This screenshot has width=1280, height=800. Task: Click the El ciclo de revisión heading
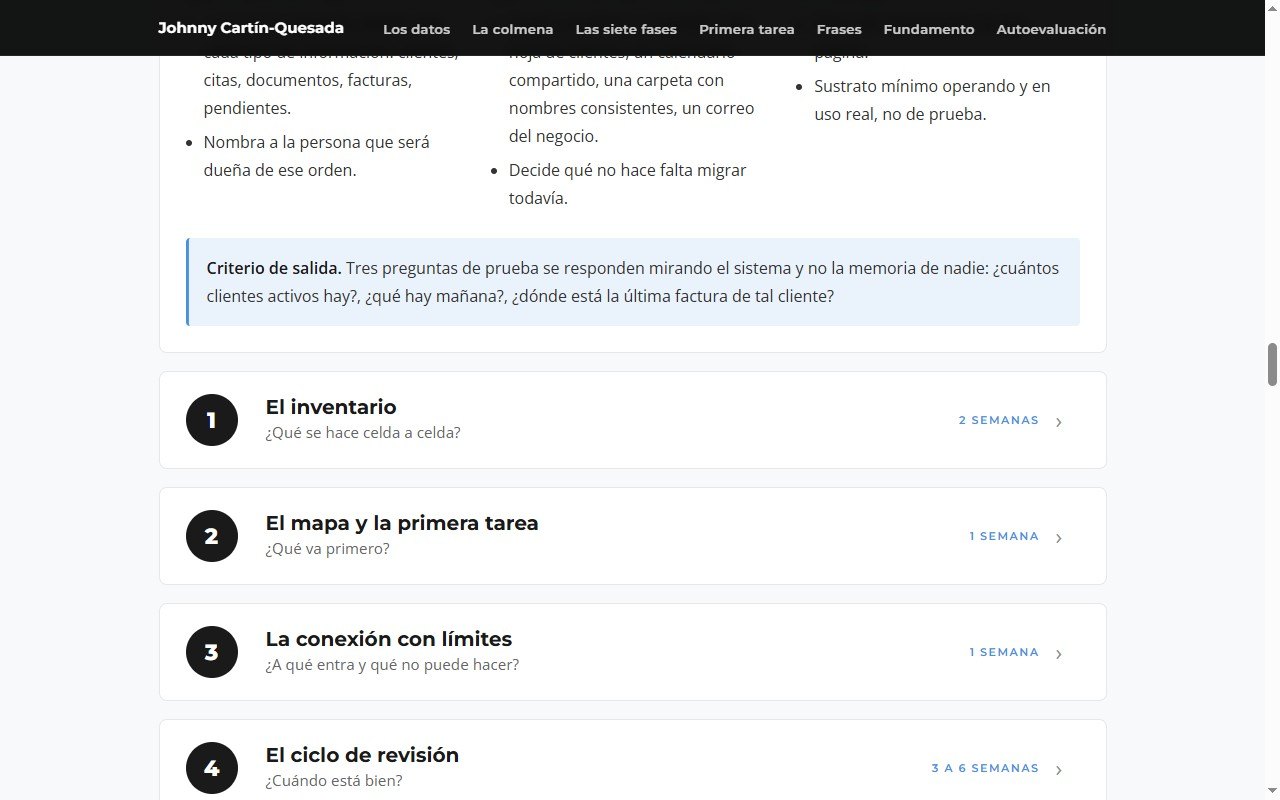click(362, 755)
